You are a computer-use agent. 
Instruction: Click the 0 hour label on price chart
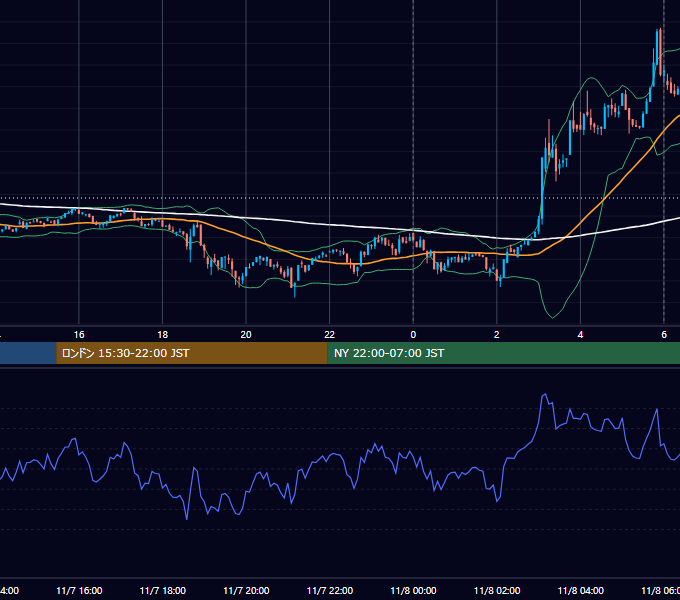tap(413, 335)
